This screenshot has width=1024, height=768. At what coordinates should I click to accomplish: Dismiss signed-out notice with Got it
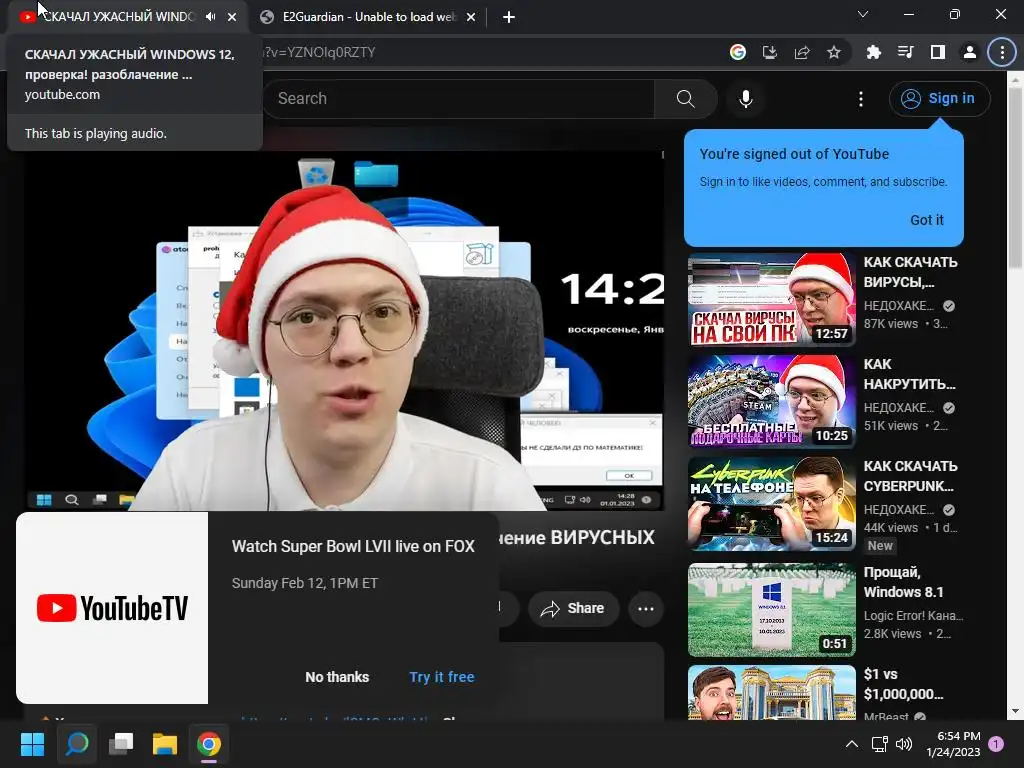tap(927, 220)
